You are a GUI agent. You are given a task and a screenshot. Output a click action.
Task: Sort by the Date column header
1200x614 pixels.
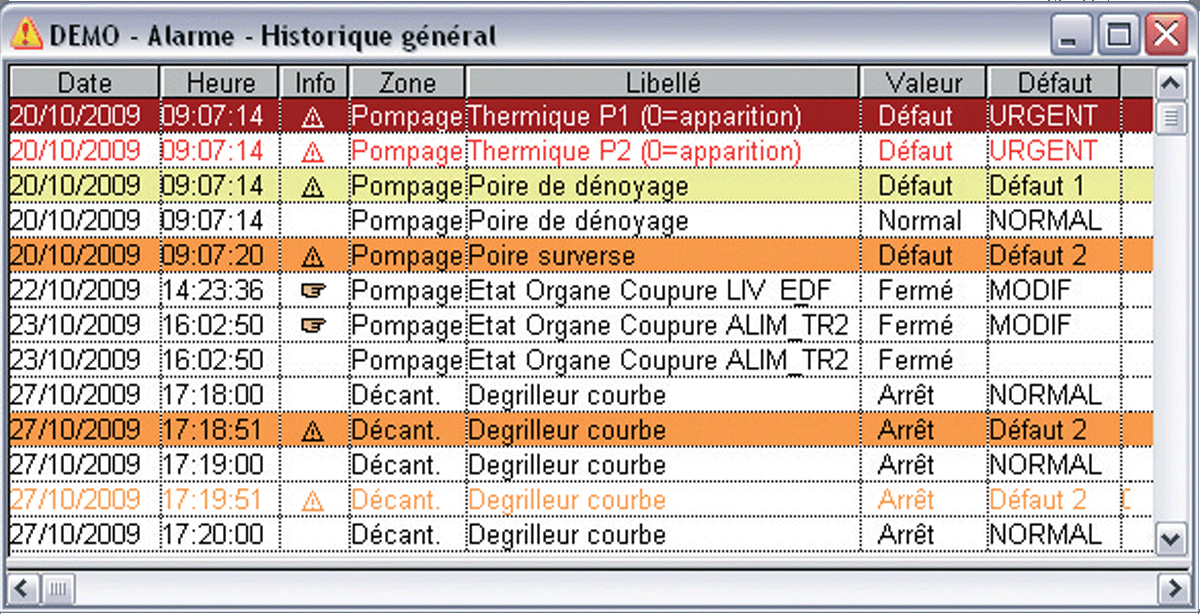click(84, 83)
